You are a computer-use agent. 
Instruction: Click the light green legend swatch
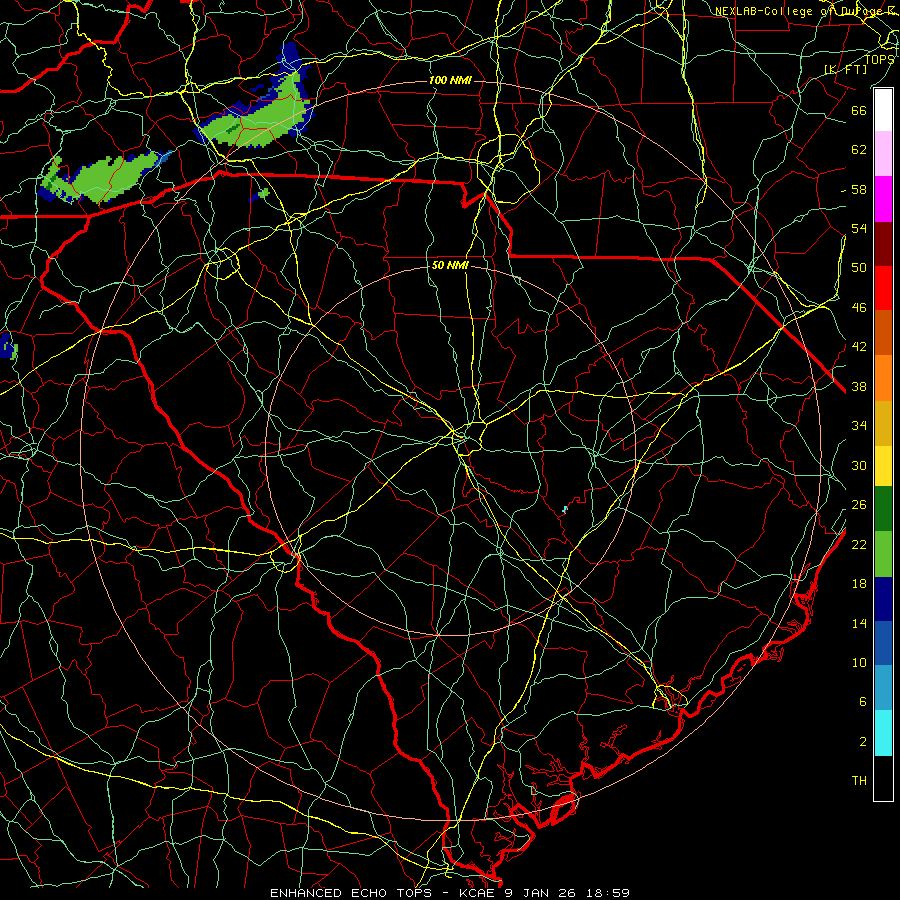click(x=883, y=554)
